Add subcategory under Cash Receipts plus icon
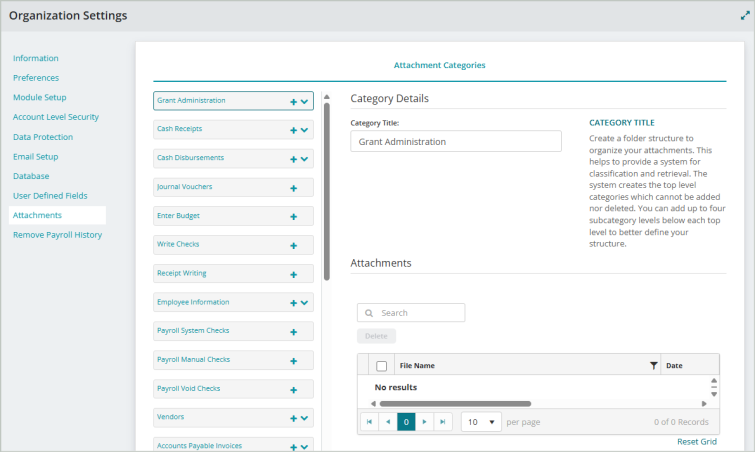Image resolution: width=755 pixels, height=452 pixels. pos(293,130)
